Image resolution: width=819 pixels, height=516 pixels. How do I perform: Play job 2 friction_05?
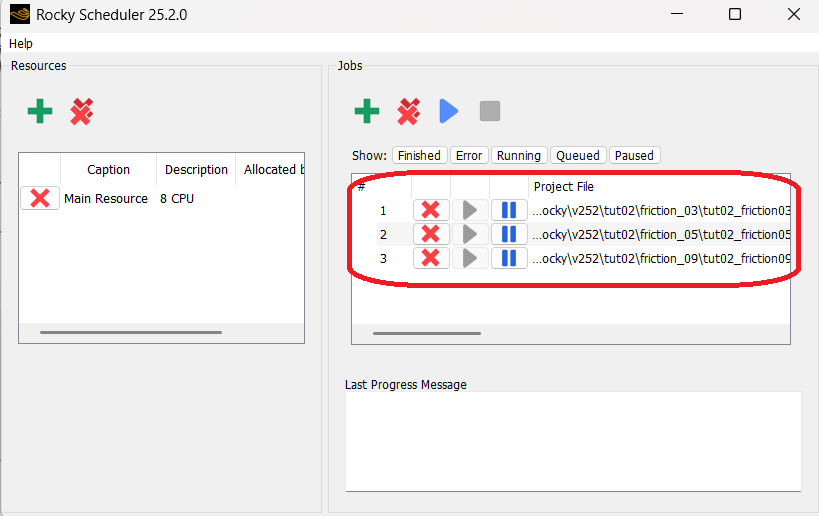point(470,234)
